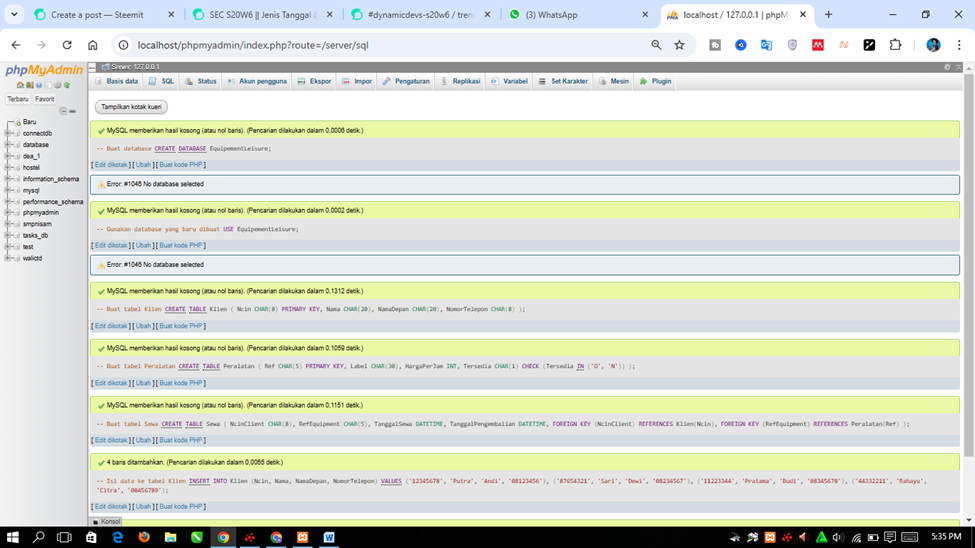Expand the dea_1 database node

pyautogui.click(x=8, y=156)
